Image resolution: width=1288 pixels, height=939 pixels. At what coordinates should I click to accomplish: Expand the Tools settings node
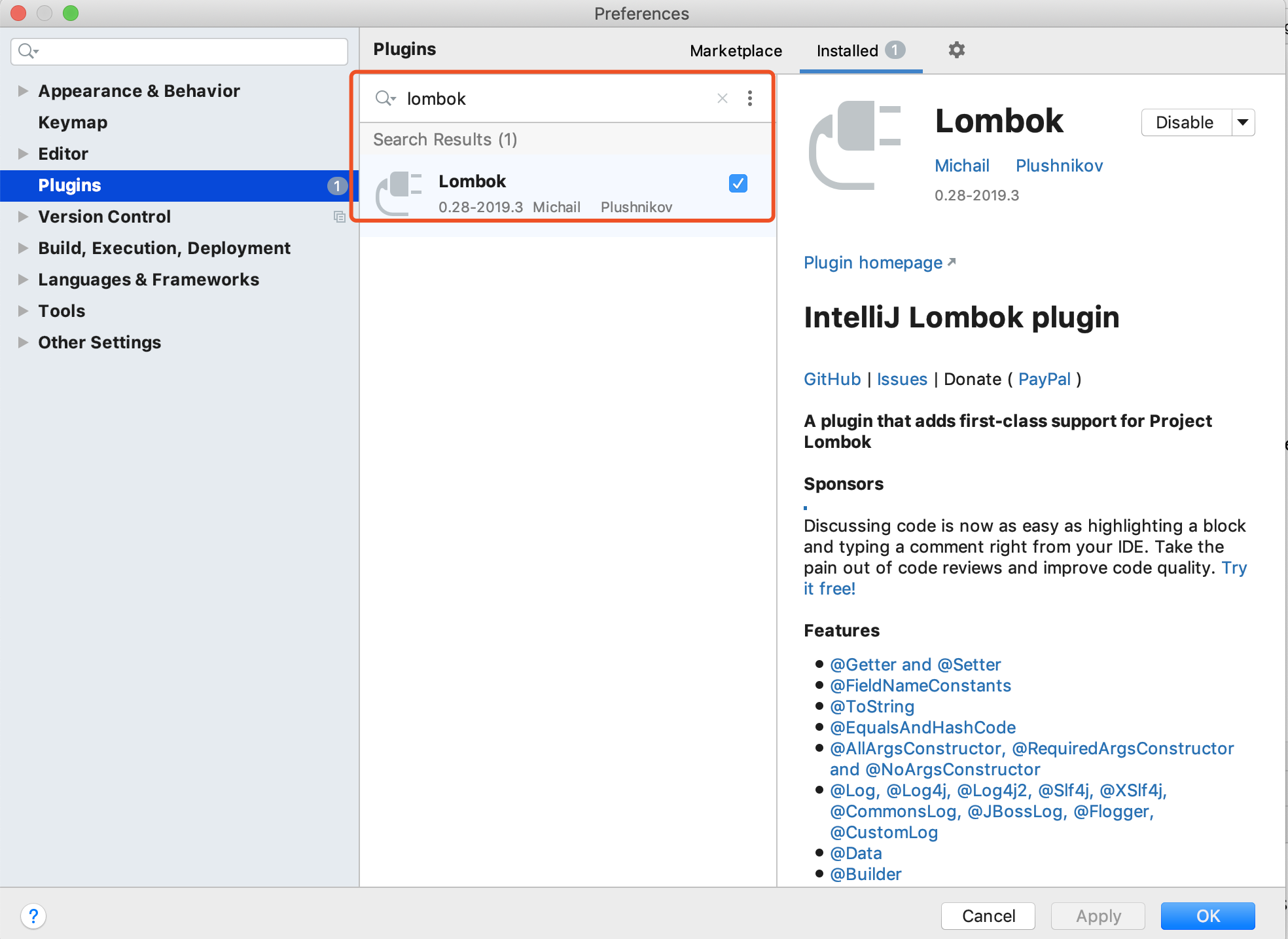[x=23, y=311]
